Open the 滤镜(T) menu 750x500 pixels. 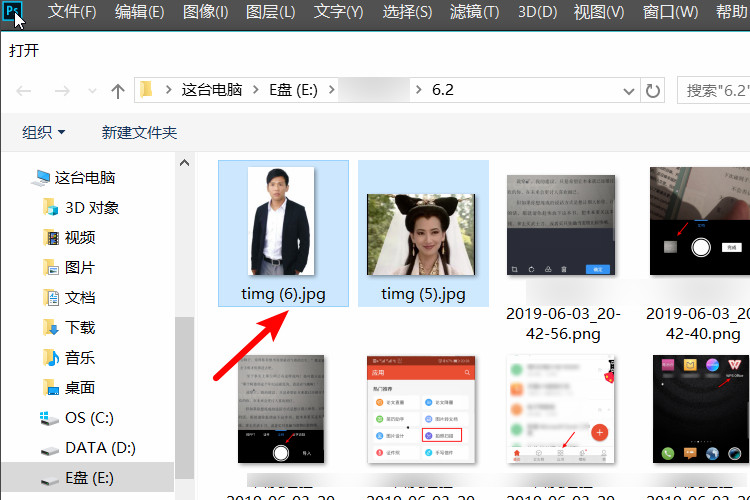[474, 11]
